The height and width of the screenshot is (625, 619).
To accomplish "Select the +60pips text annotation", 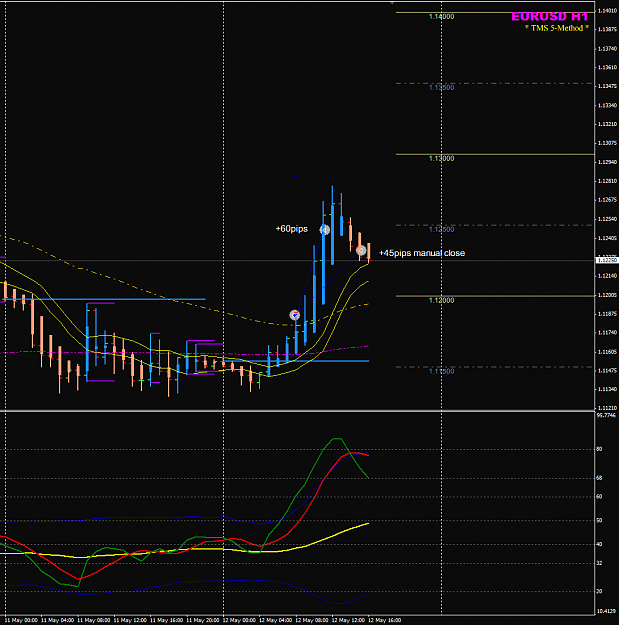I will [292, 229].
